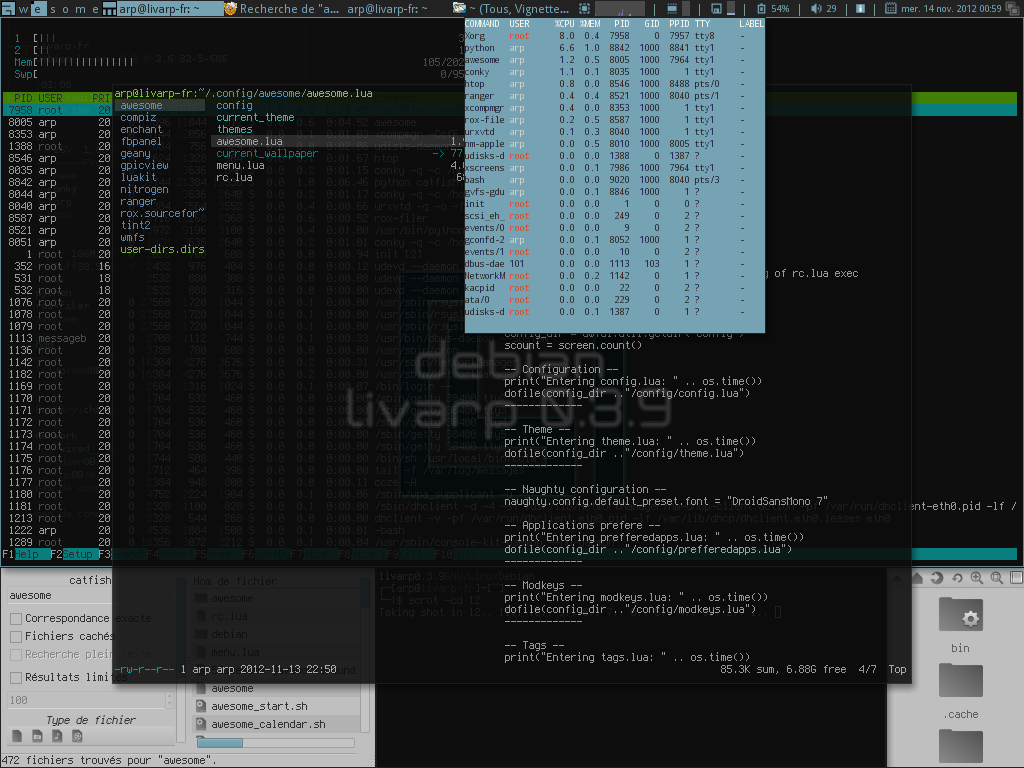Click the ROX-Filer bookmarks jump arrow icon
1024x768 pixels.
point(937,577)
